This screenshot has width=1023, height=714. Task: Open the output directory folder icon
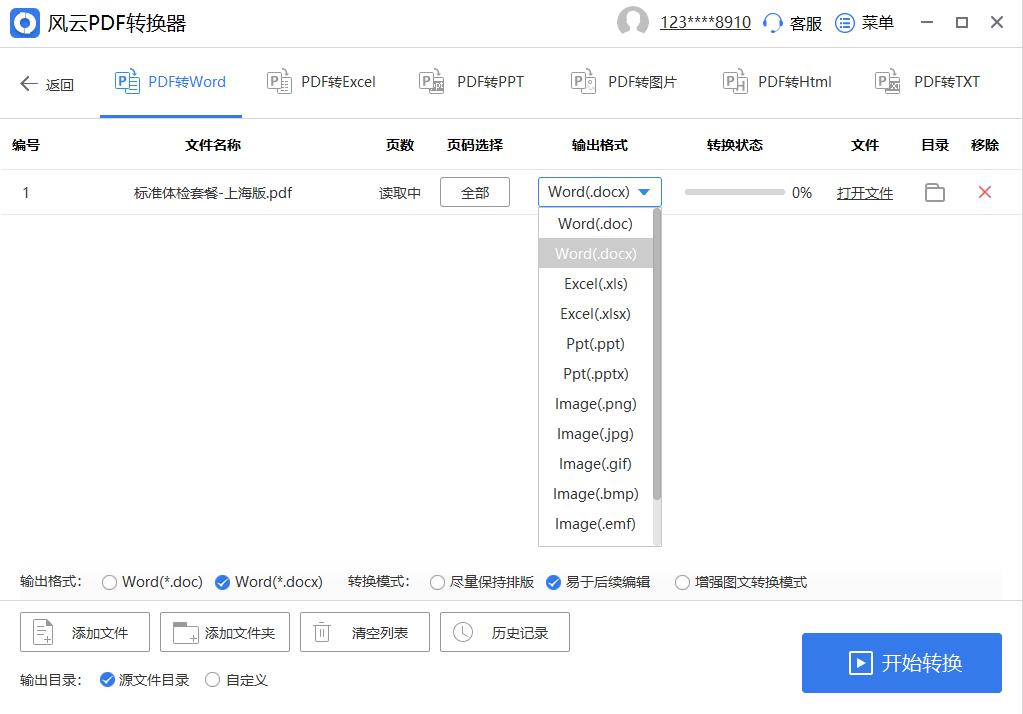pos(934,192)
